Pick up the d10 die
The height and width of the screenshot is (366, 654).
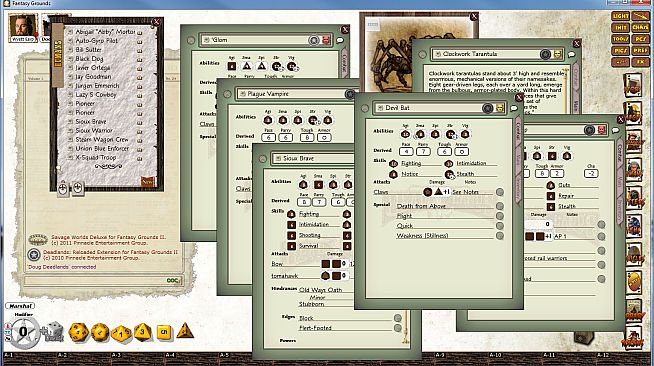pyautogui.click(x=121, y=333)
